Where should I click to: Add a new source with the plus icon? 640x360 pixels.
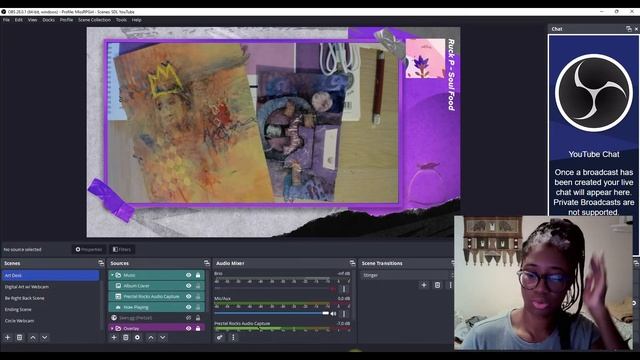(x=114, y=338)
